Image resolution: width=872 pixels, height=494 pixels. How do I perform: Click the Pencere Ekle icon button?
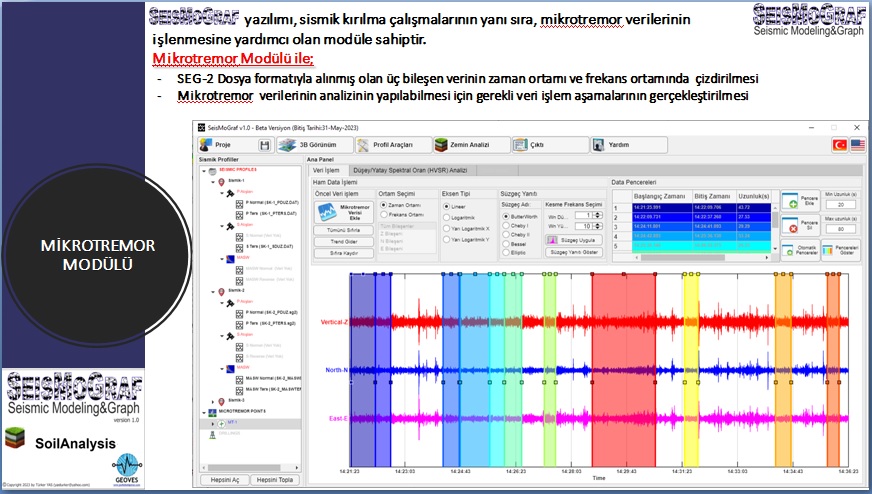click(x=800, y=201)
